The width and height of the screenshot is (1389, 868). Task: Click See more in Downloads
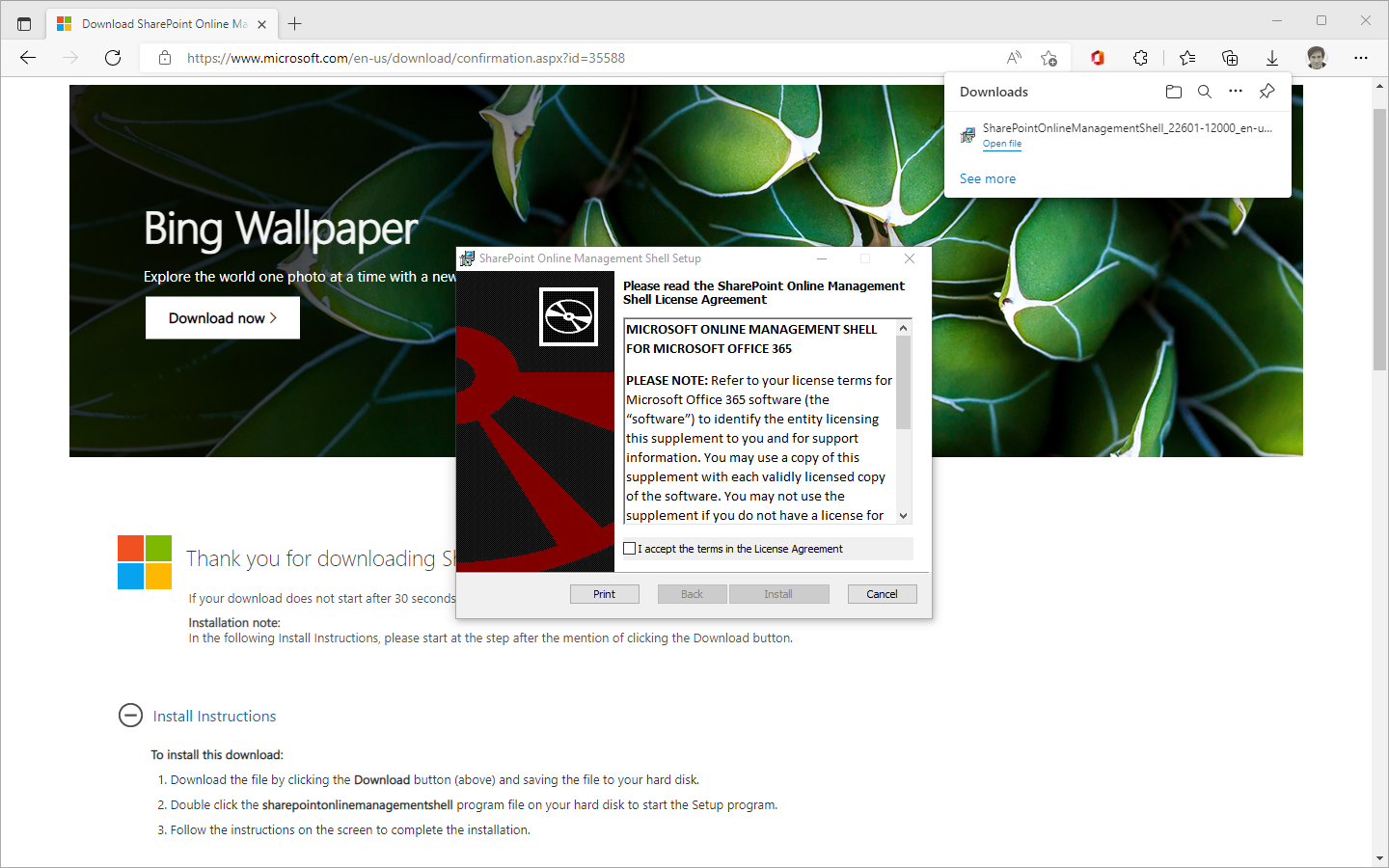click(x=988, y=178)
